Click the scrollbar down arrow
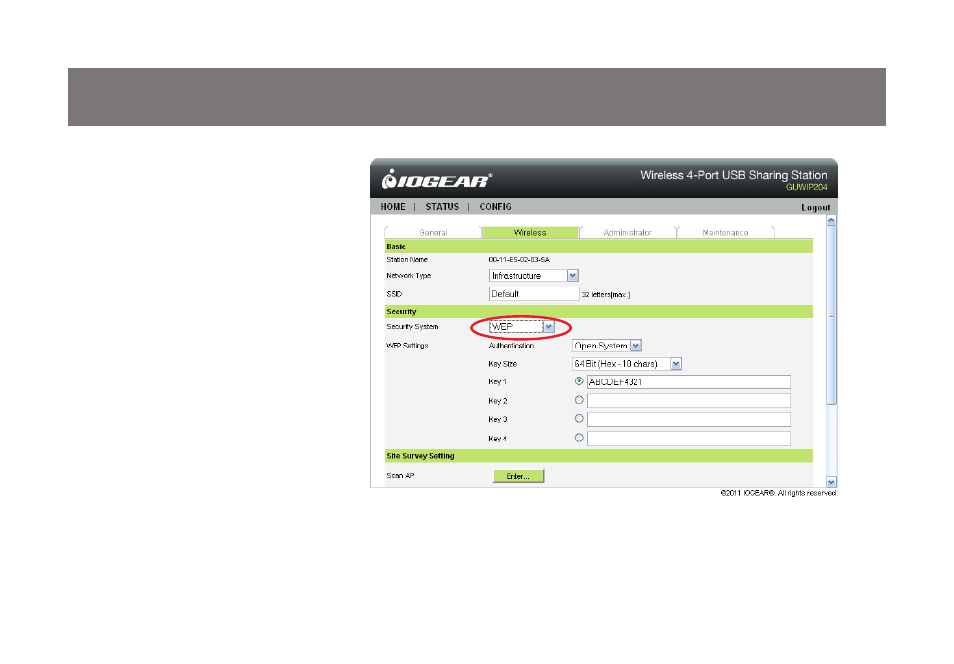The height and width of the screenshot is (664, 954). click(x=832, y=481)
